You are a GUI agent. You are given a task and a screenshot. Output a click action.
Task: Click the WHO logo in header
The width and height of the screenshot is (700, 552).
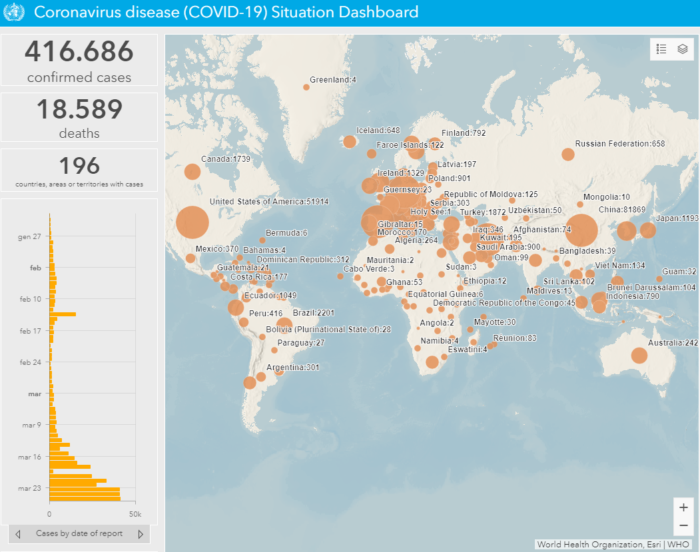click(x=15, y=12)
